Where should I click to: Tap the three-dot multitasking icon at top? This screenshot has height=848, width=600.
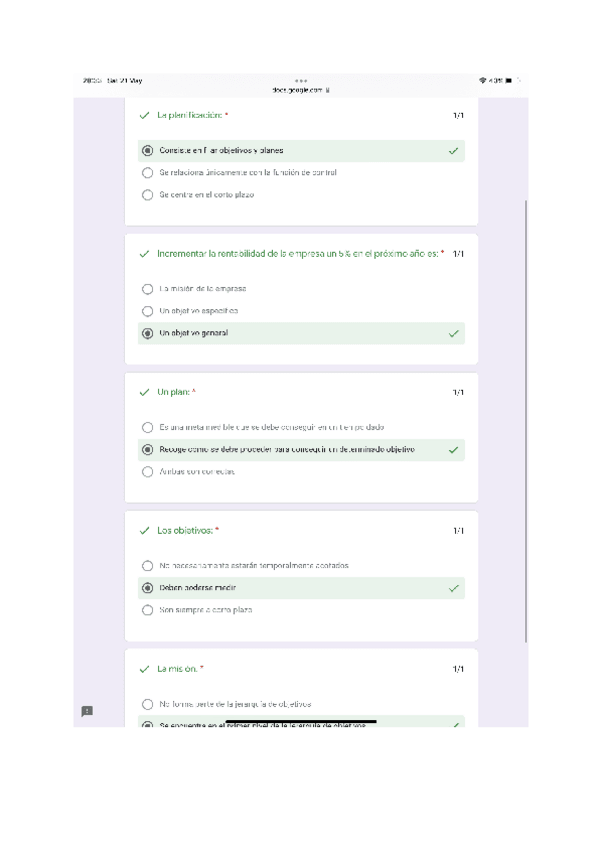tap(301, 80)
